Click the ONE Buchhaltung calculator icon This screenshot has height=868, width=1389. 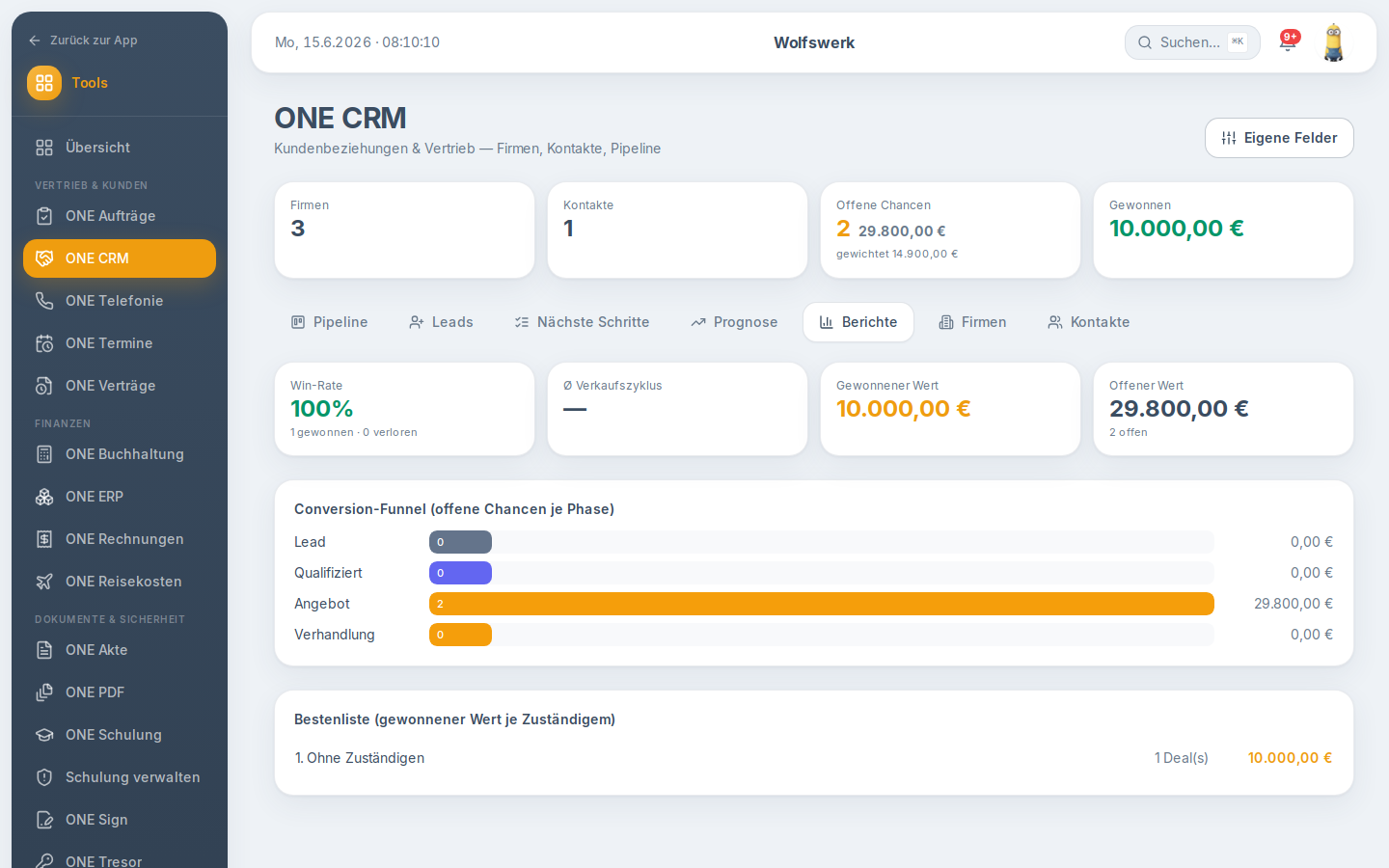click(44, 454)
